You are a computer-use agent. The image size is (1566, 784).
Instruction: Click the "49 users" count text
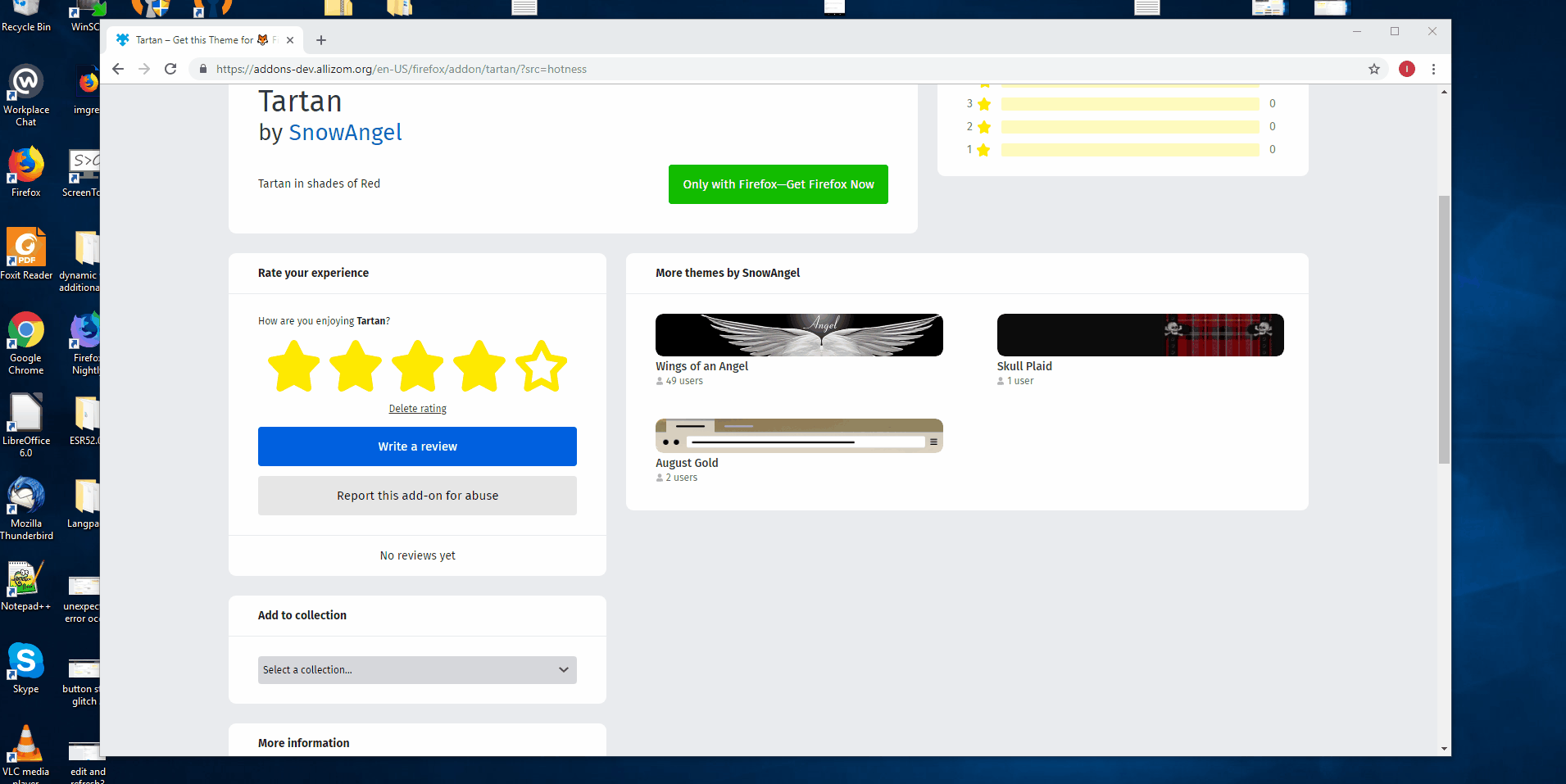pos(684,381)
